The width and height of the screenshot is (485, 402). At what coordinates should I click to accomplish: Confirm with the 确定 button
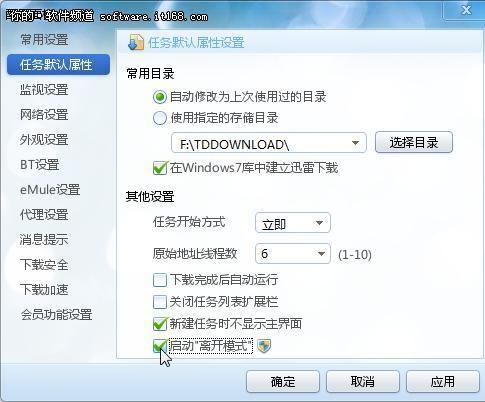click(283, 381)
